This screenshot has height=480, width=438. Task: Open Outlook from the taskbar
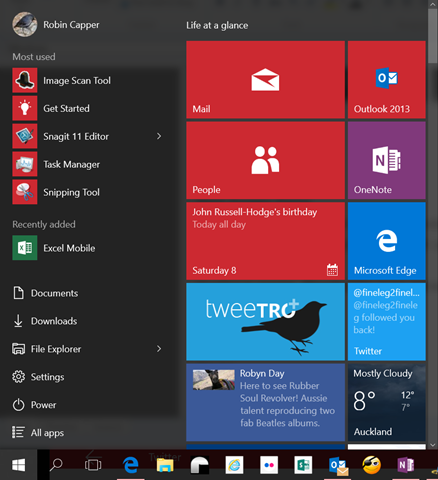(x=338, y=466)
